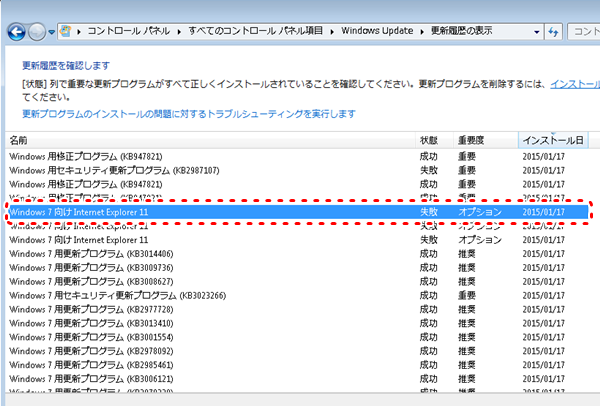Click オプション in the highlighted Internet Explorer row
600x406 pixels.
pos(480,212)
